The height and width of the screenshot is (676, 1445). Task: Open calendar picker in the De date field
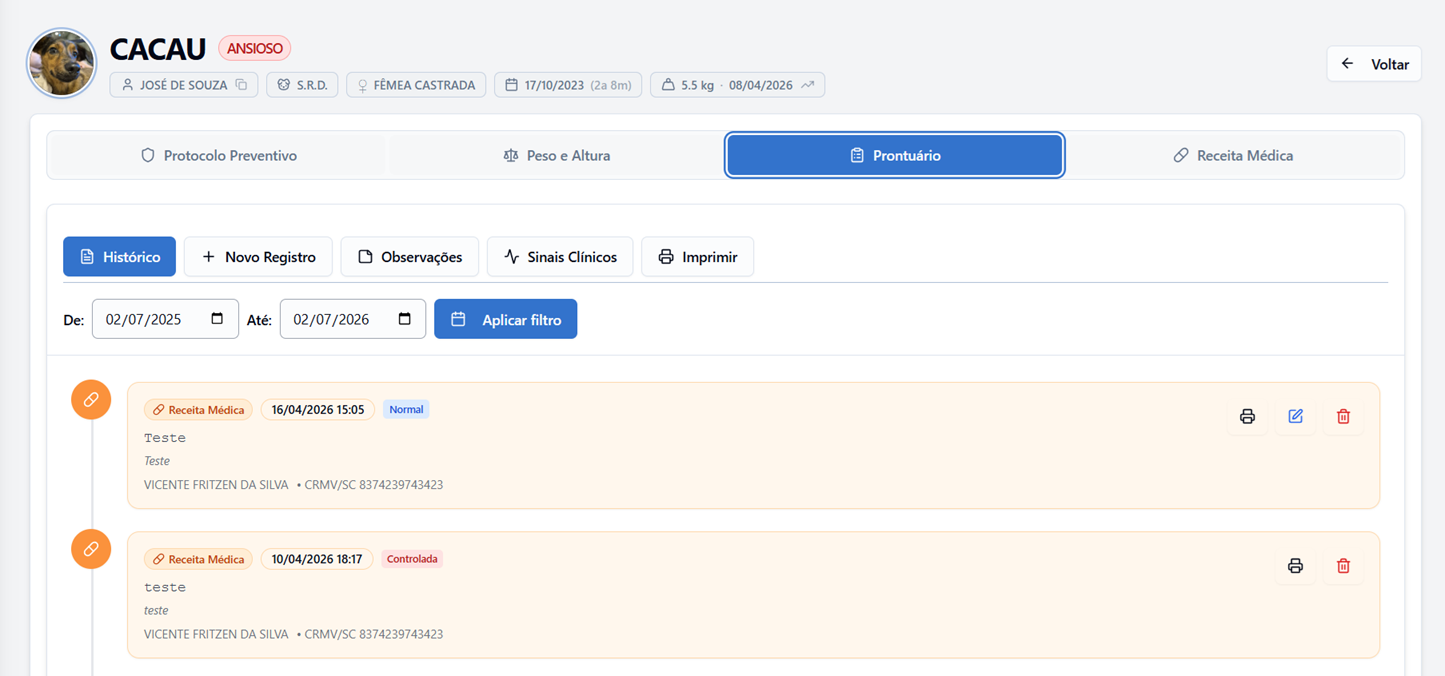(217, 319)
